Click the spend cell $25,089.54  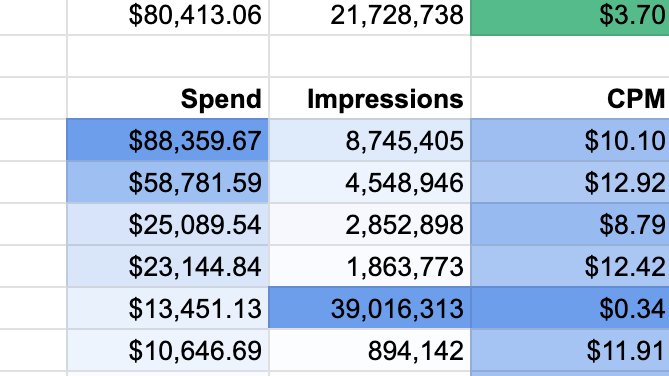[168, 224]
